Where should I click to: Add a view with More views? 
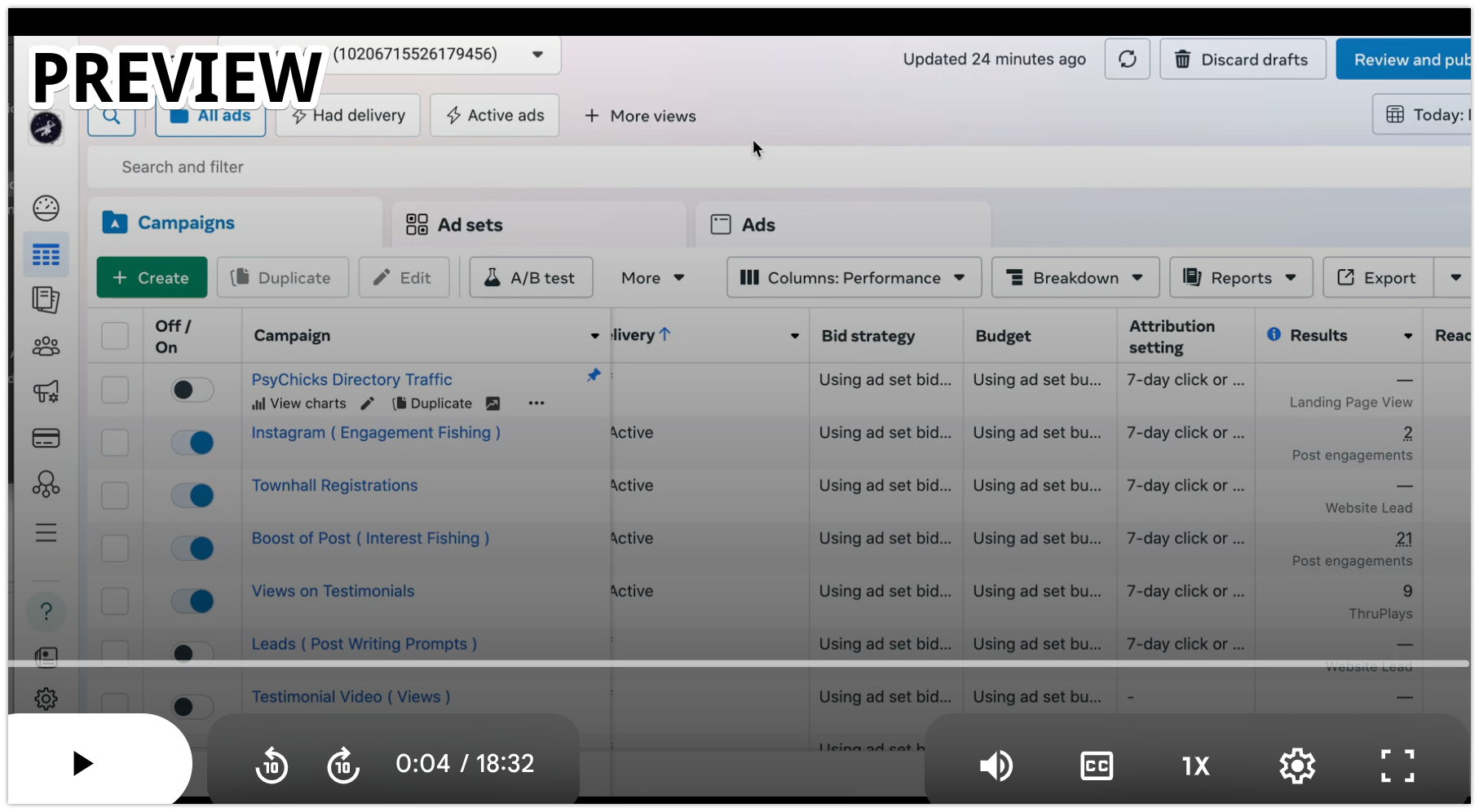640,116
